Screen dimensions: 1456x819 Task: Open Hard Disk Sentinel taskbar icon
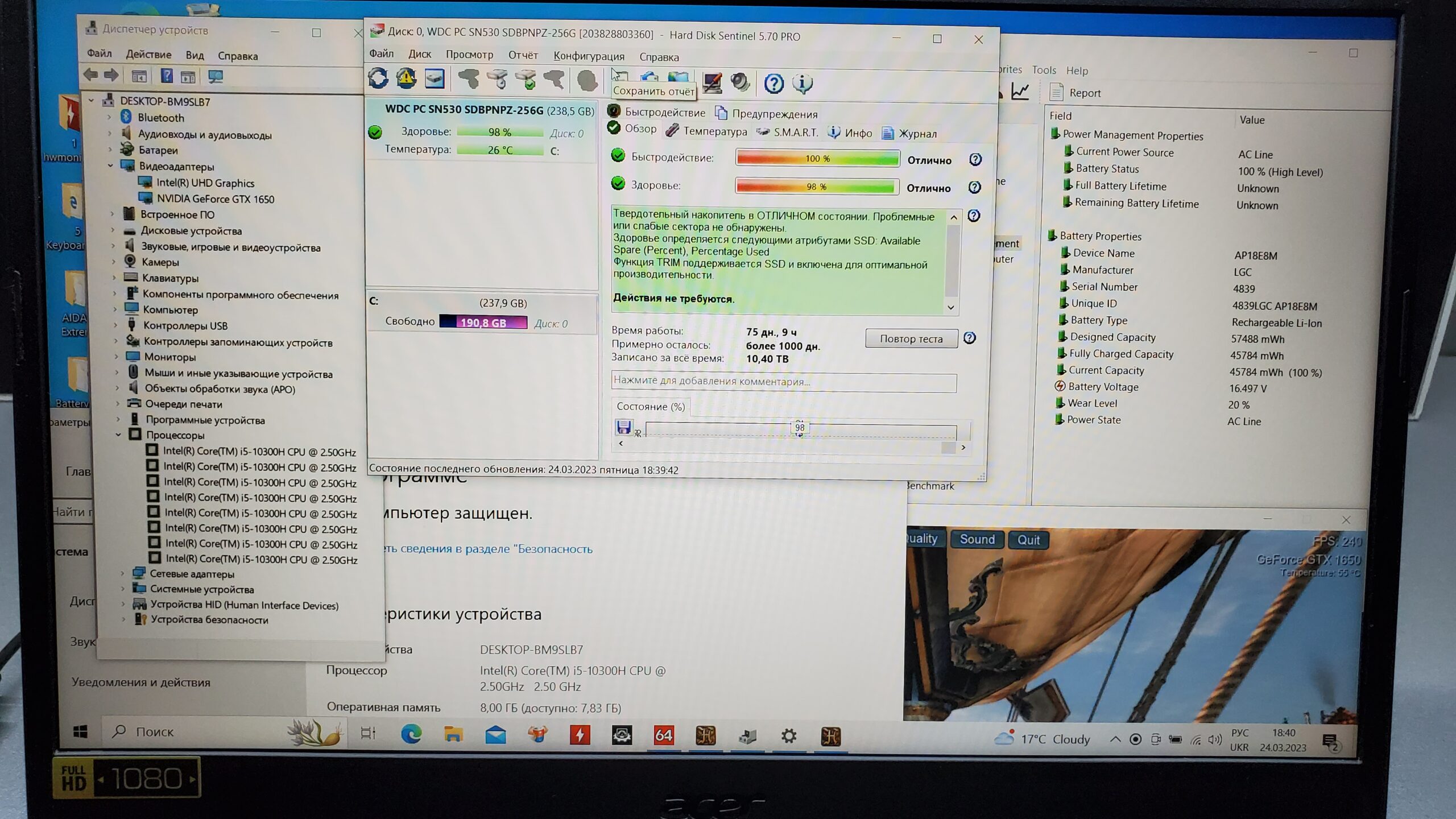tap(747, 737)
